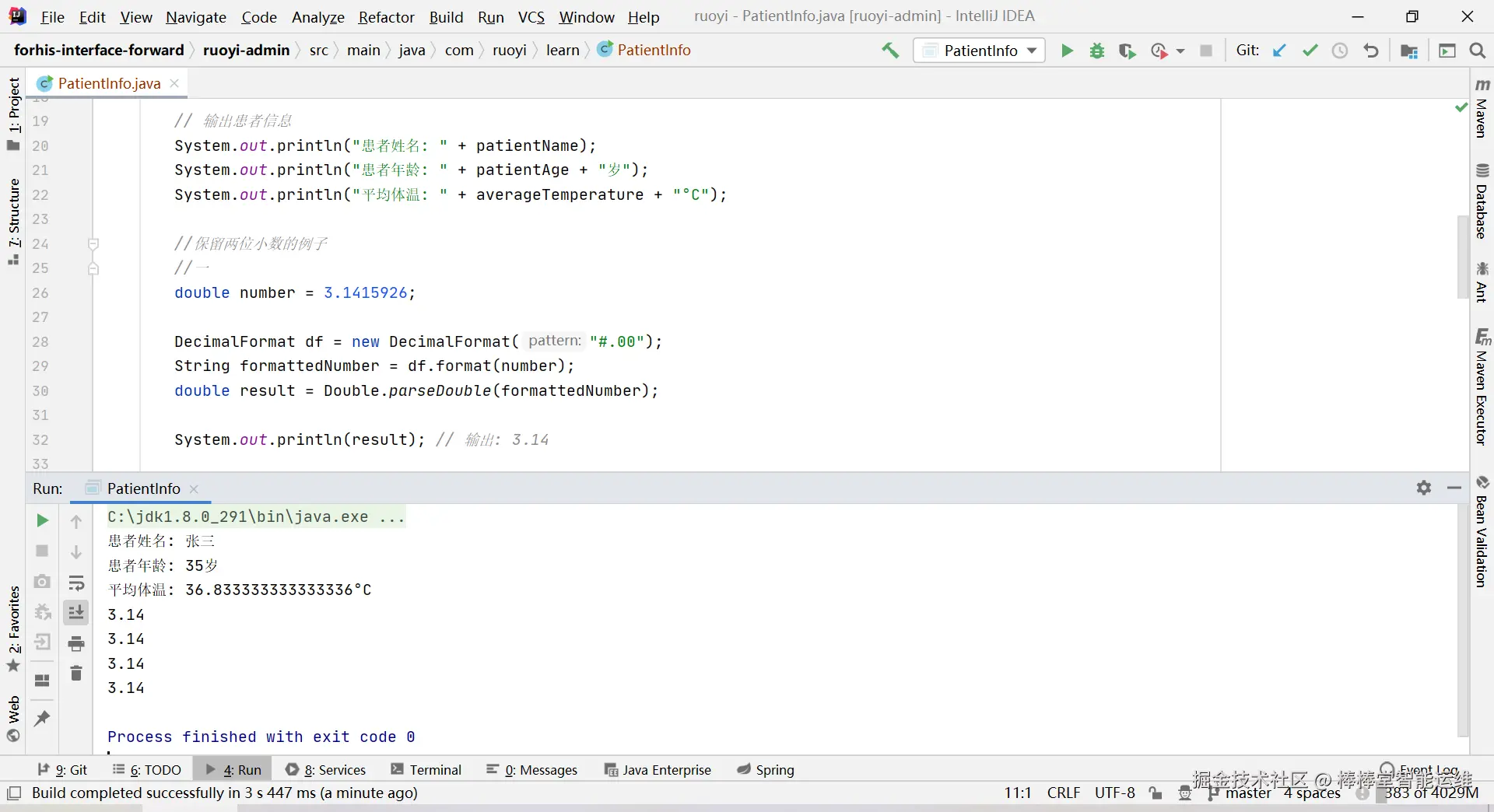Click the green inspection checkmark in editor
The width and height of the screenshot is (1494, 812).
(x=1461, y=107)
